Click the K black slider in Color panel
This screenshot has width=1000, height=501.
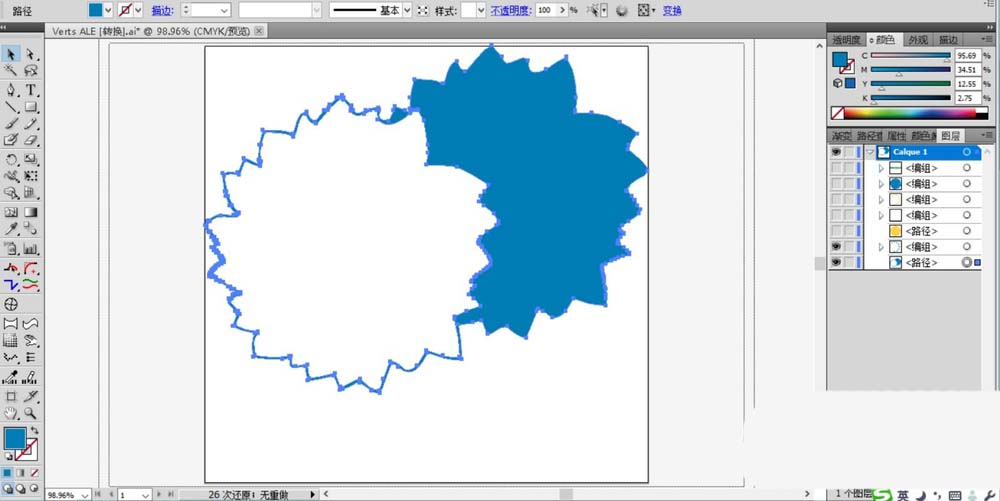pyautogui.click(x=910, y=98)
